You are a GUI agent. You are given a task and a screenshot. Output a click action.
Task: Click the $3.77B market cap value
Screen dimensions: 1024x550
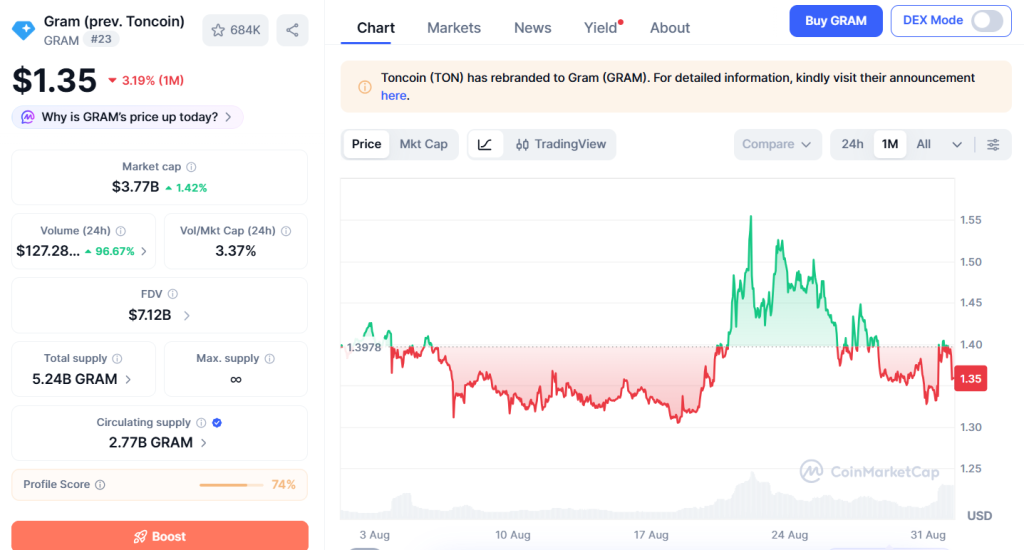click(135, 187)
